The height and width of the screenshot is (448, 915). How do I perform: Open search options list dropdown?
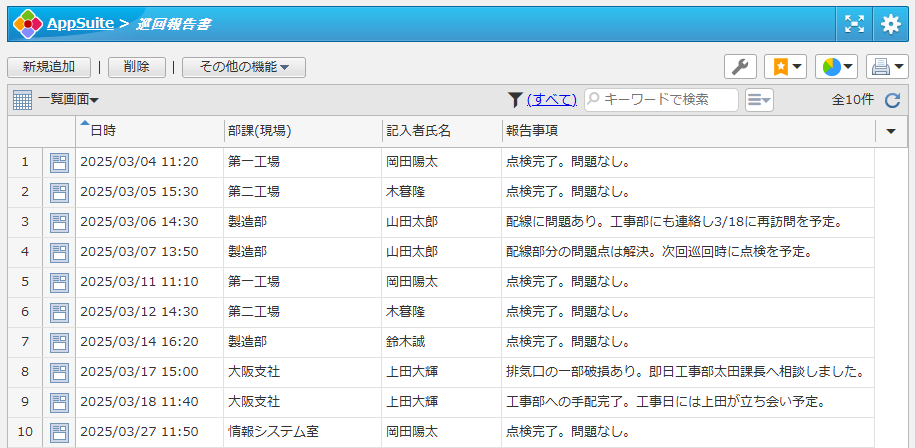[x=759, y=100]
